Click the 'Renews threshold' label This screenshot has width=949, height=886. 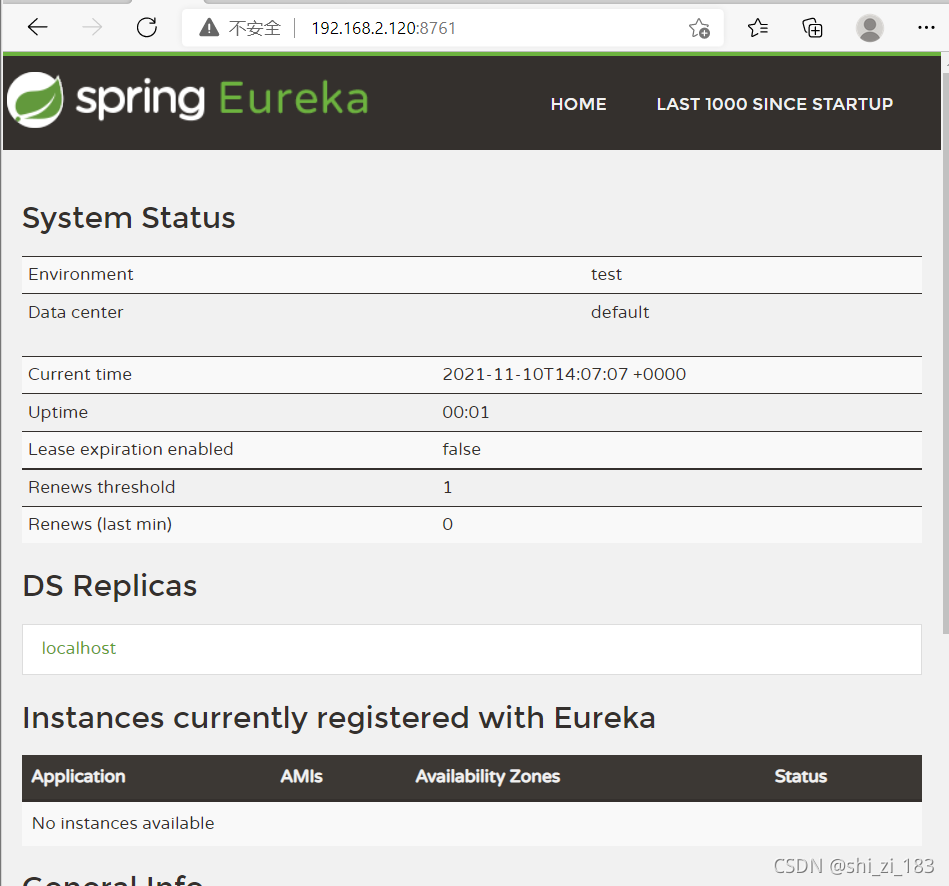click(x=102, y=487)
